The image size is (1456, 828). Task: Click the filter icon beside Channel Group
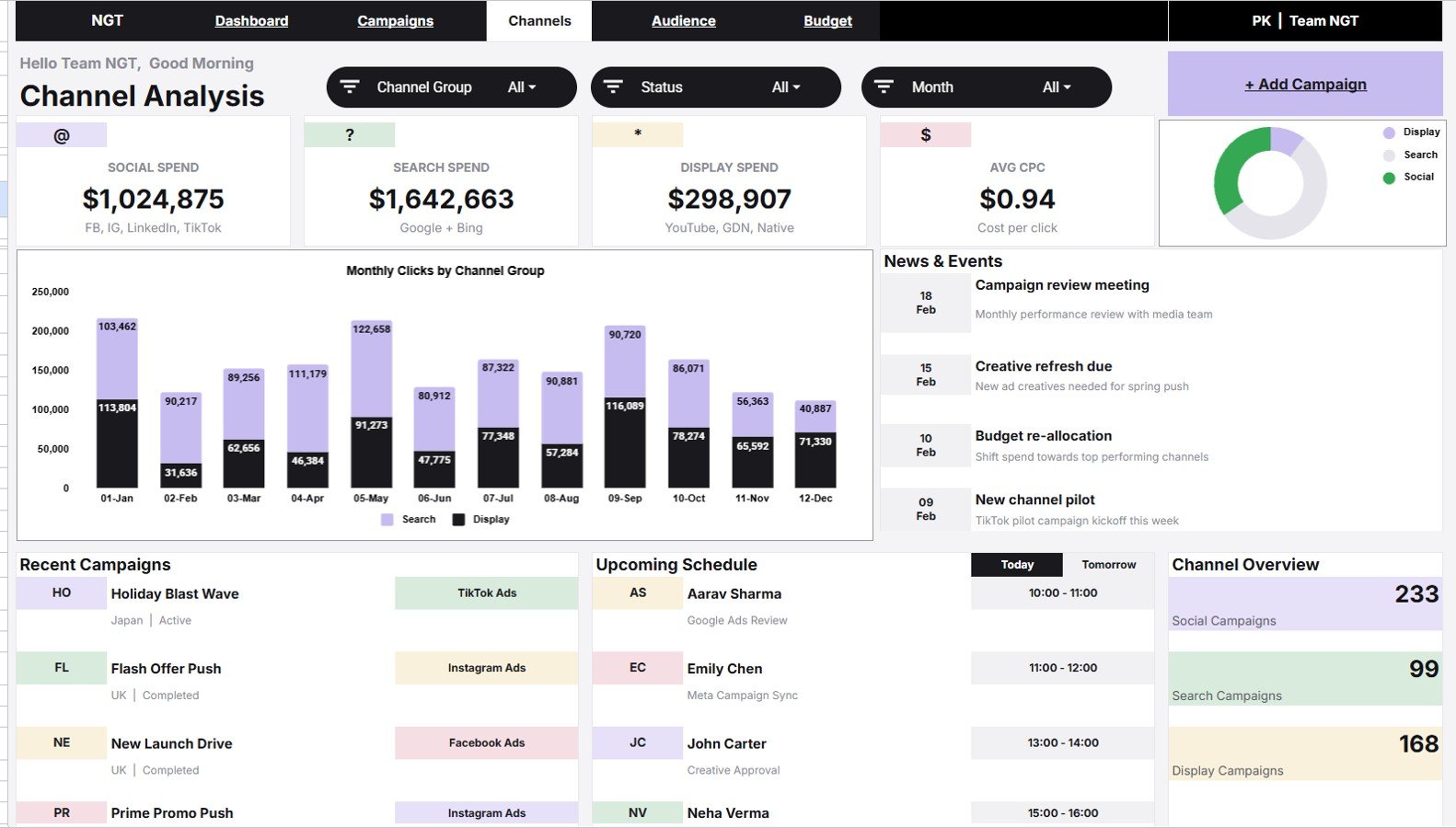tap(350, 86)
